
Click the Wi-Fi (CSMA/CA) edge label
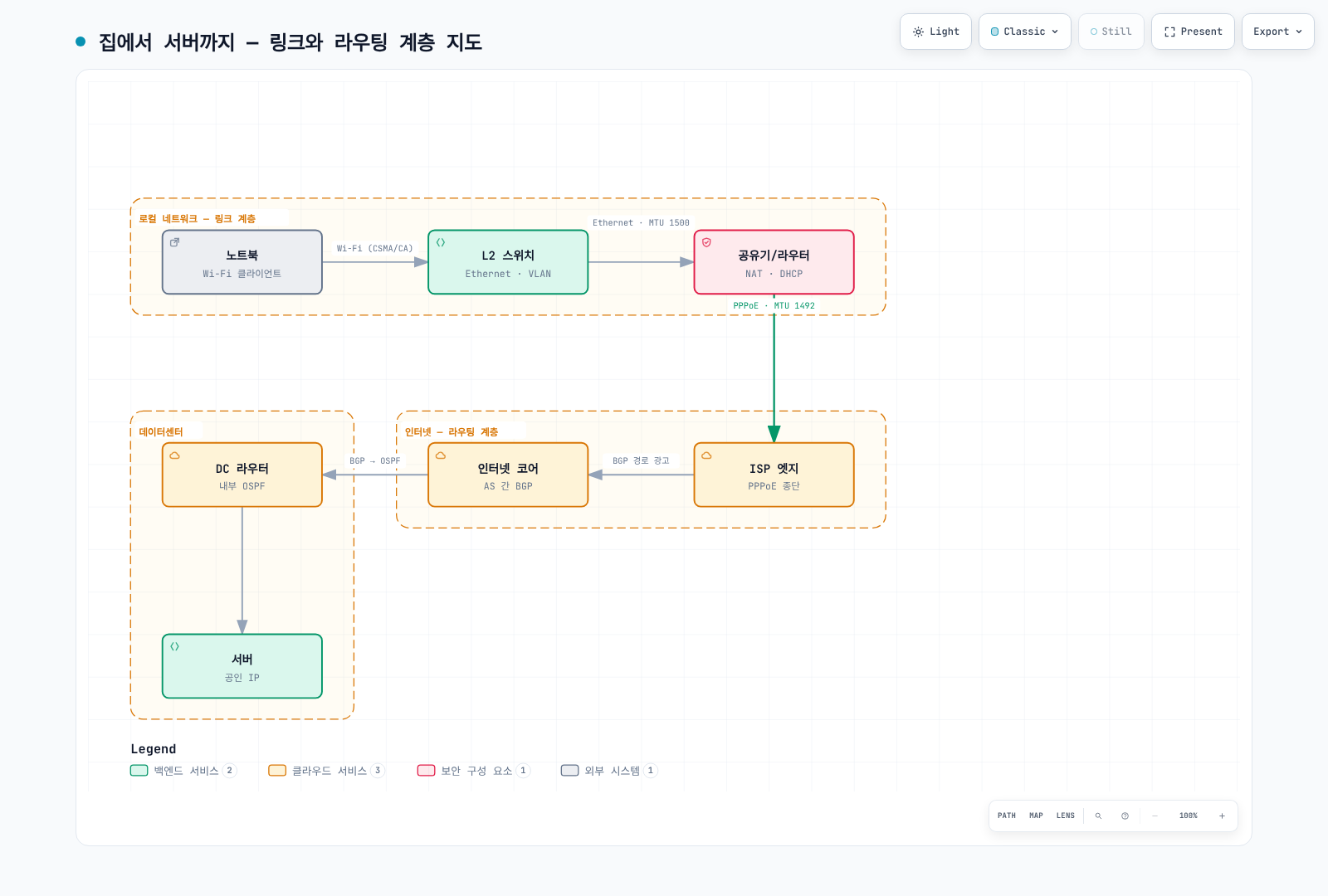click(x=374, y=248)
